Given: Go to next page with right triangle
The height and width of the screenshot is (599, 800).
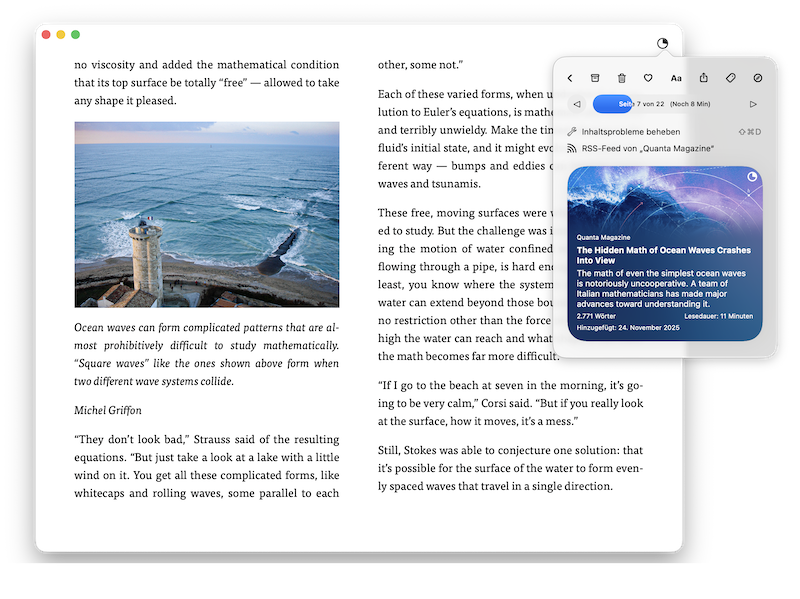Looking at the screenshot, I should [753, 104].
